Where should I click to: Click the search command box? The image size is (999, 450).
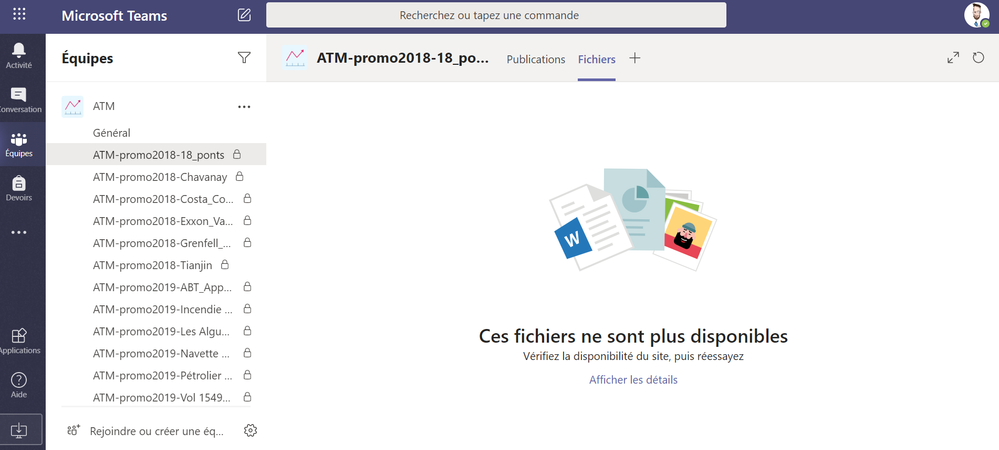(496, 15)
